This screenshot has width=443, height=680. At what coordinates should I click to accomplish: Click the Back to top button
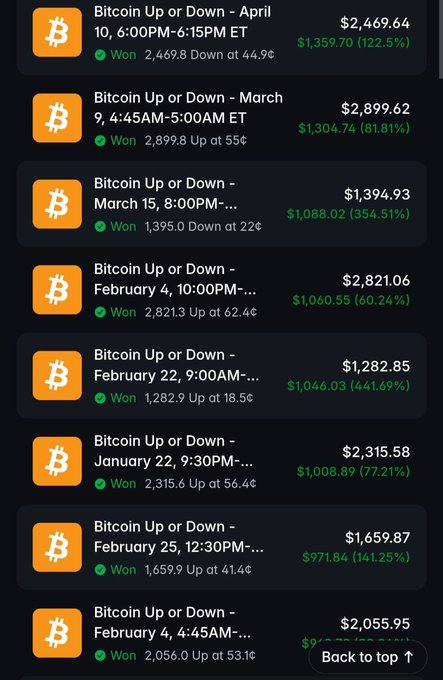[x=368, y=657]
